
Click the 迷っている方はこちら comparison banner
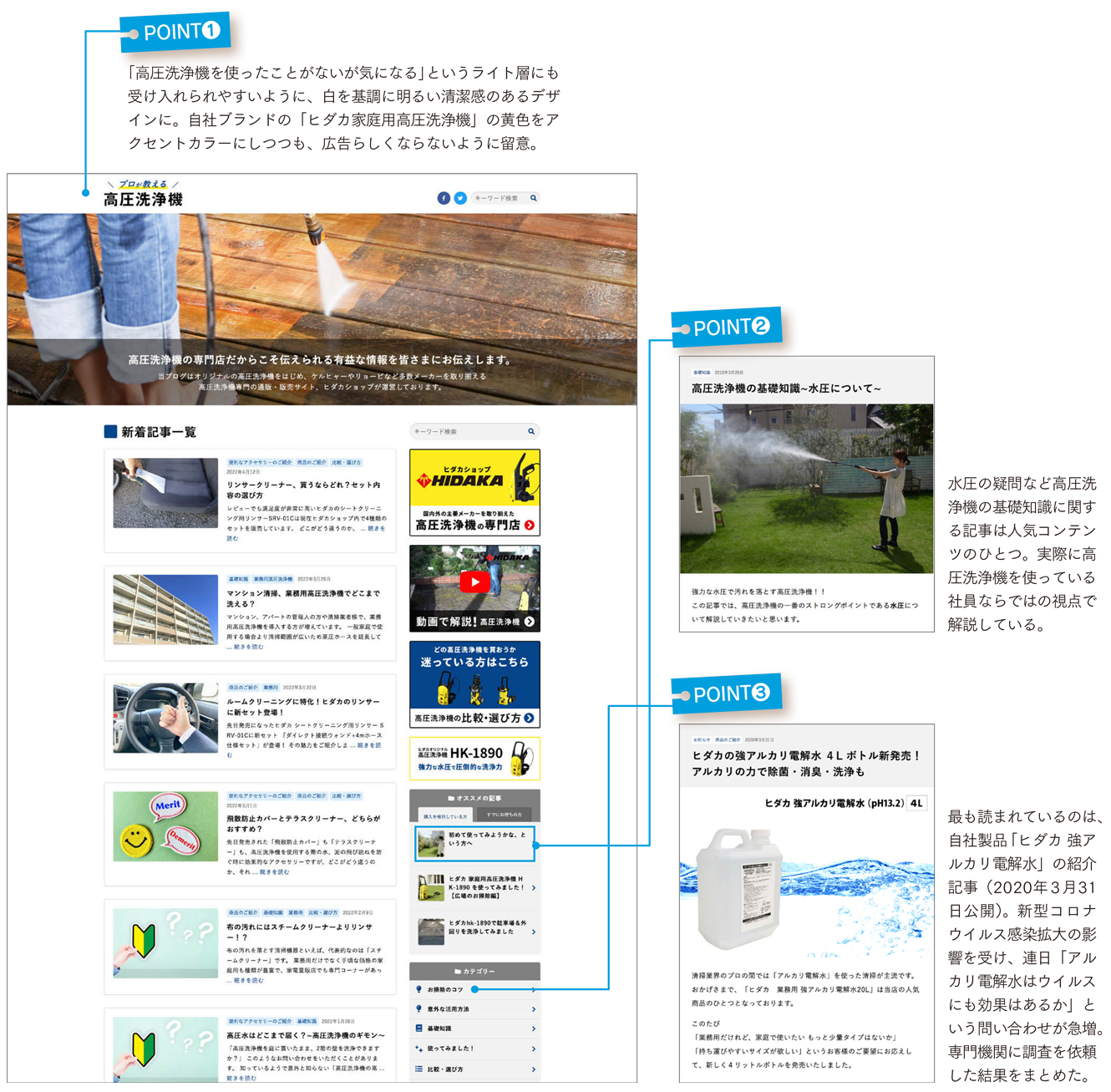click(x=474, y=684)
